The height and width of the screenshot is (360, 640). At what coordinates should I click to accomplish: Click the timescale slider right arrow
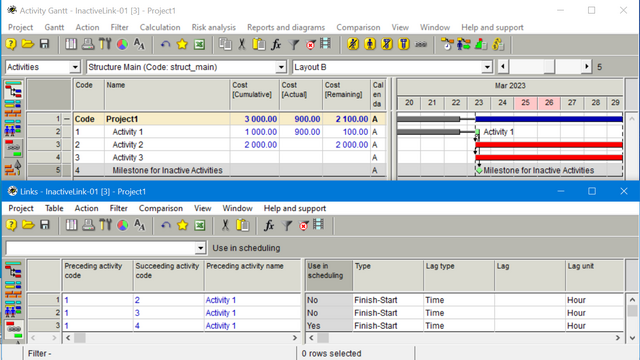click(587, 67)
